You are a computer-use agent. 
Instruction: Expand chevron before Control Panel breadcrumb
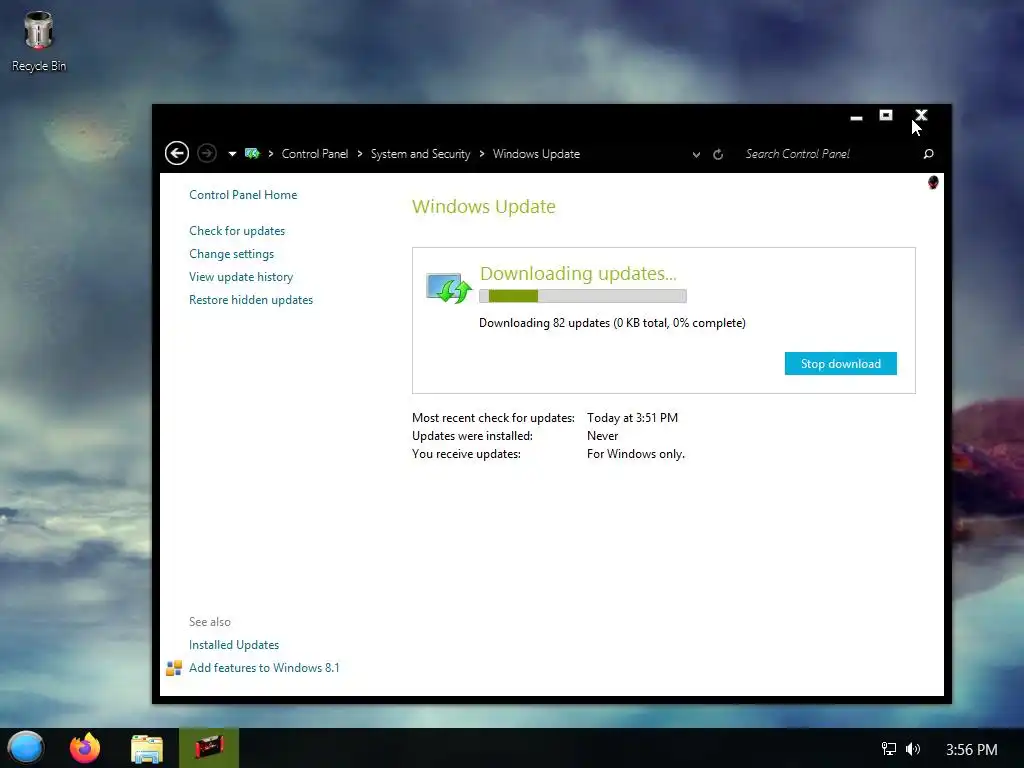pos(271,154)
